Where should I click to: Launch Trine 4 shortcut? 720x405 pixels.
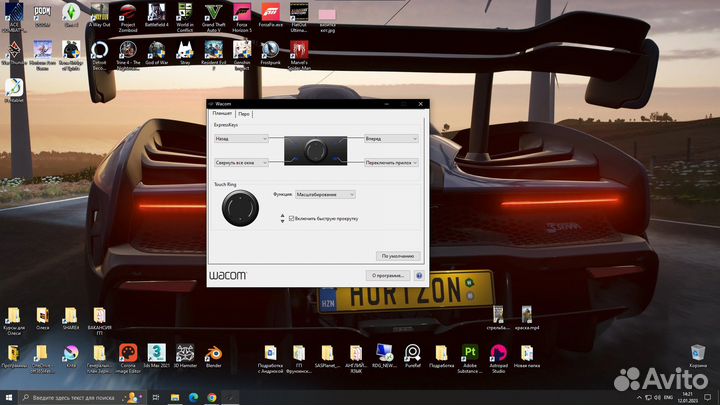128,56
